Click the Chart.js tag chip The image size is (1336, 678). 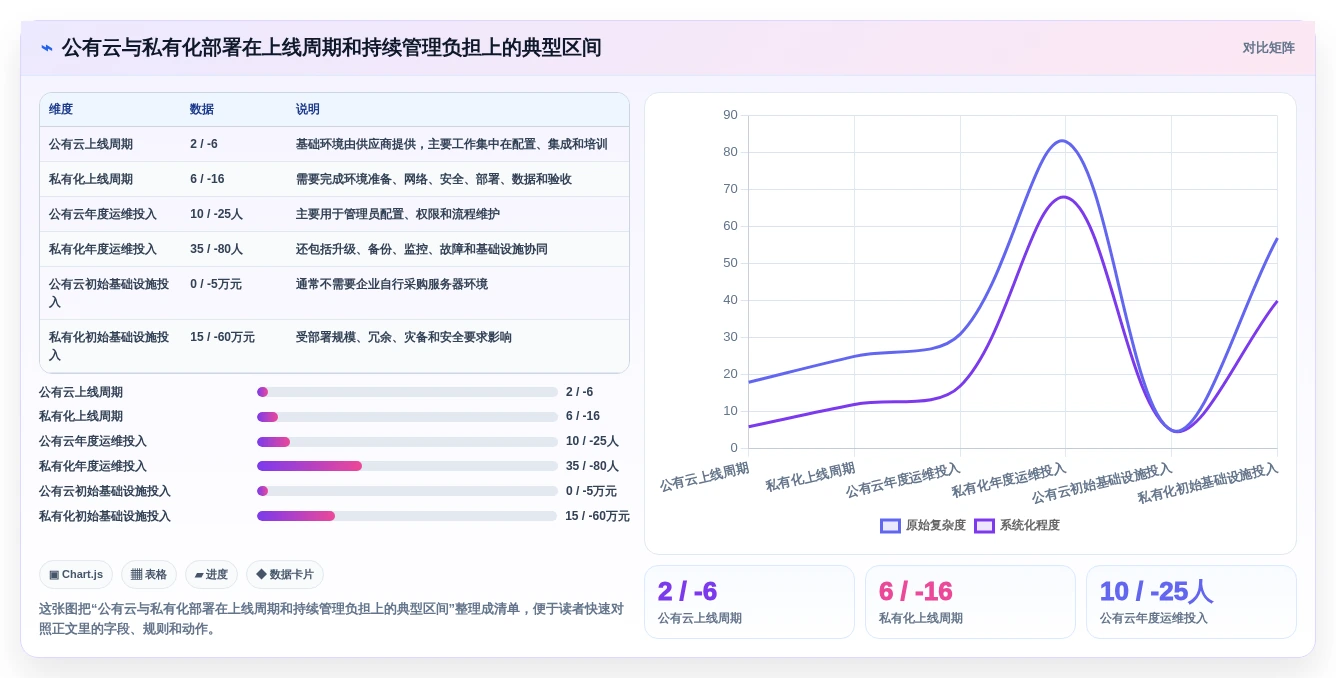coord(76,574)
